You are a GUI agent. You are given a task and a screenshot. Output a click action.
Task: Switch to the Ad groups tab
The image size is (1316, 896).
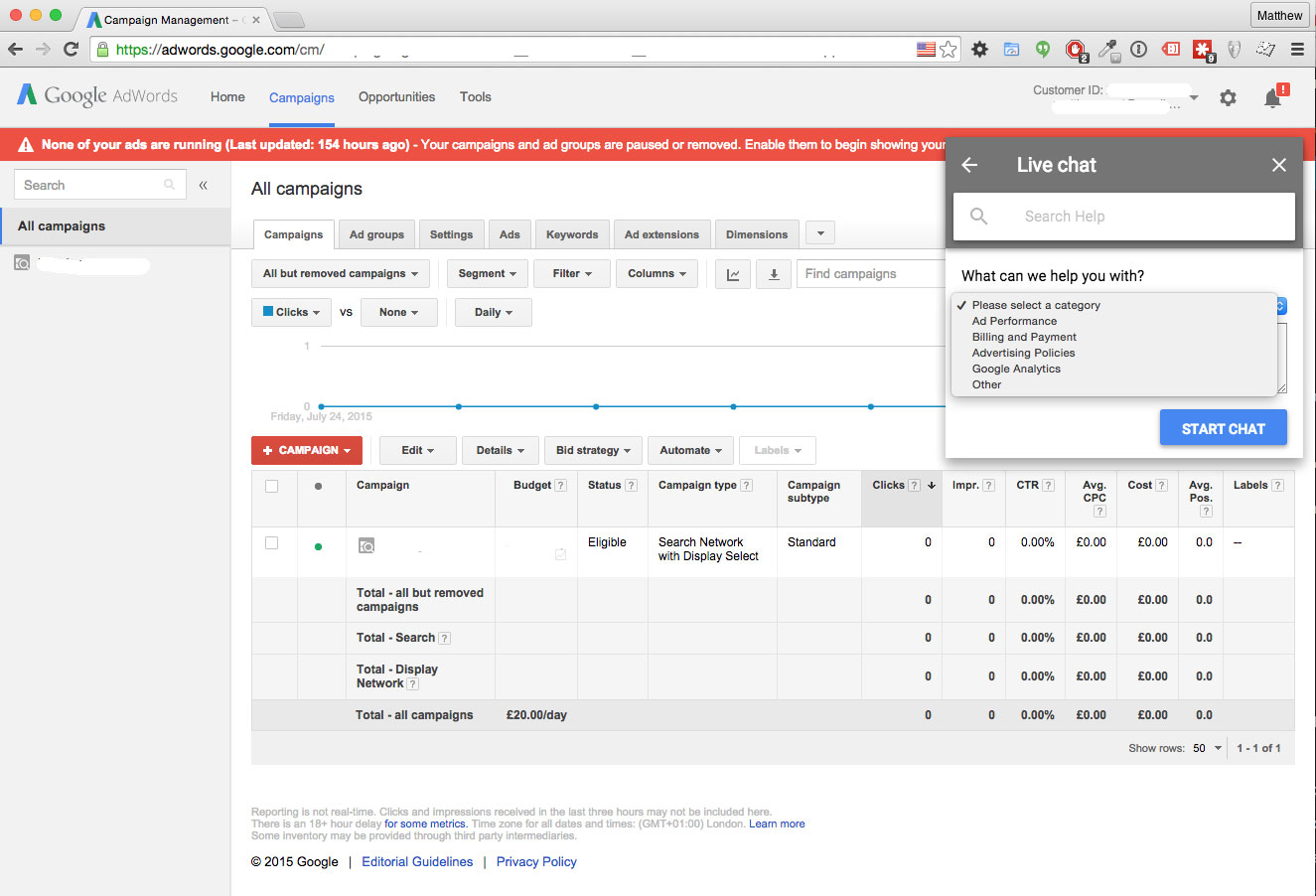(377, 234)
